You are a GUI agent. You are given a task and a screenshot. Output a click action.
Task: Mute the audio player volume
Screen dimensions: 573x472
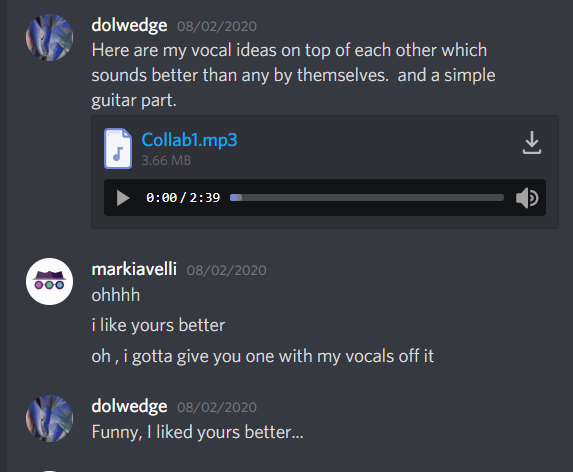527,198
